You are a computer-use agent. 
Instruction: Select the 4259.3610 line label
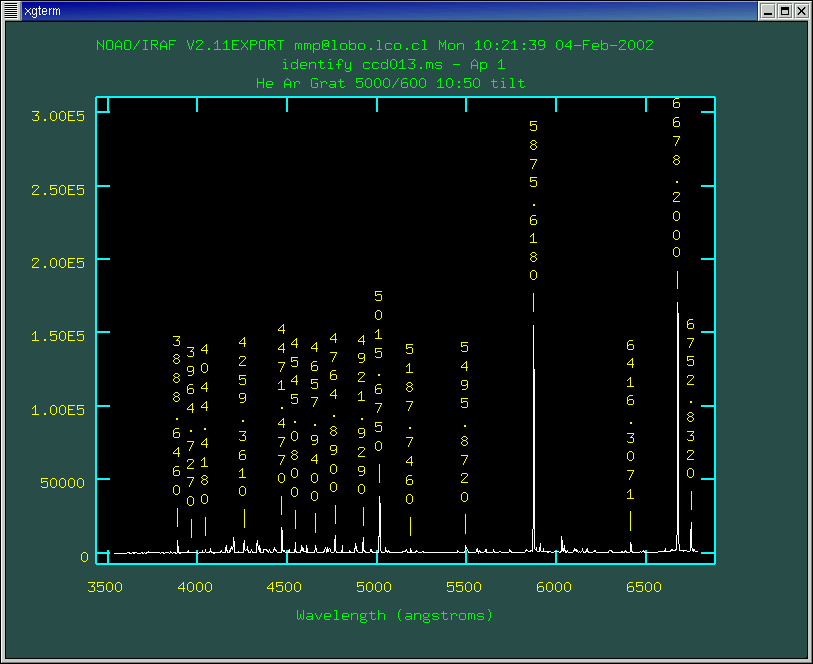[243, 416]
